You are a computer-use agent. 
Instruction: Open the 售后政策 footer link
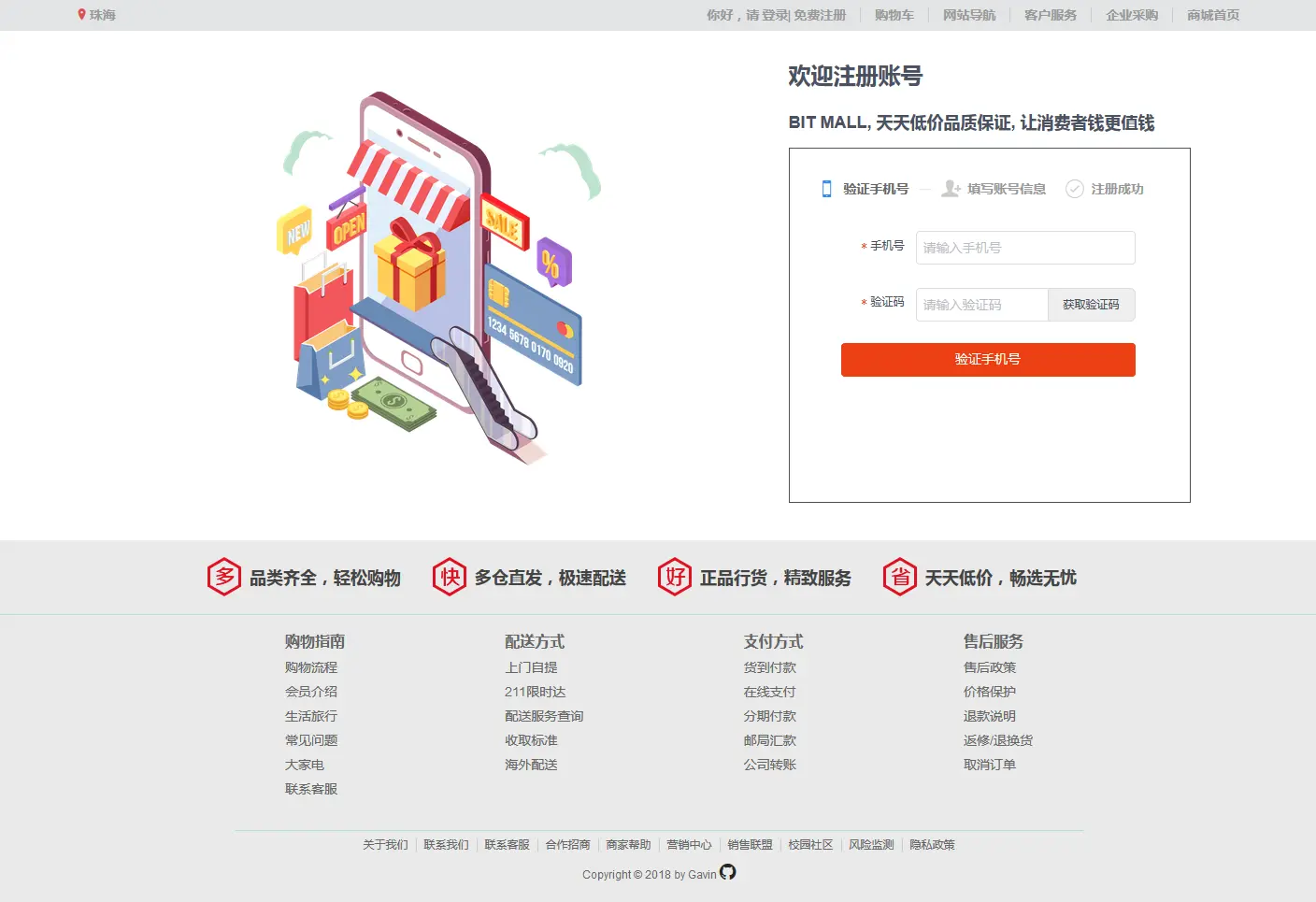pos(990,666)
